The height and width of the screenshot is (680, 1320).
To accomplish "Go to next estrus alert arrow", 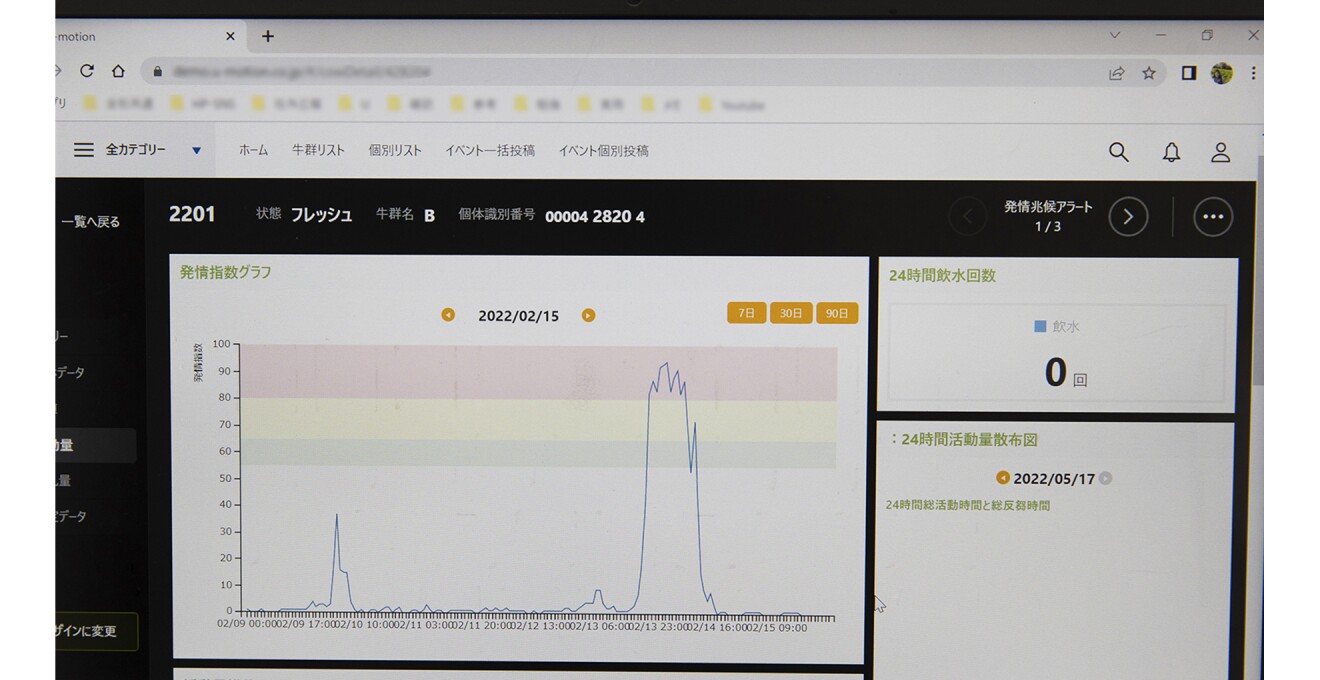I will tap(1128, 216).
